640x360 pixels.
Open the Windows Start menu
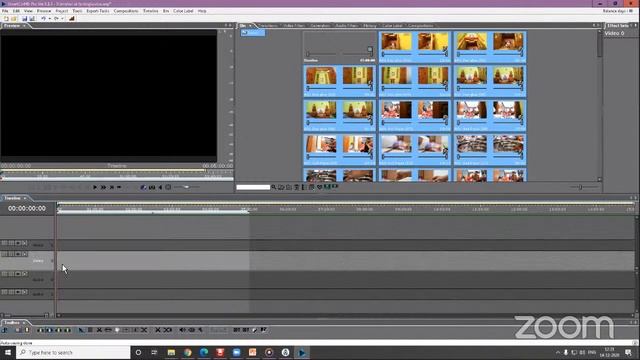click(7, 352)
